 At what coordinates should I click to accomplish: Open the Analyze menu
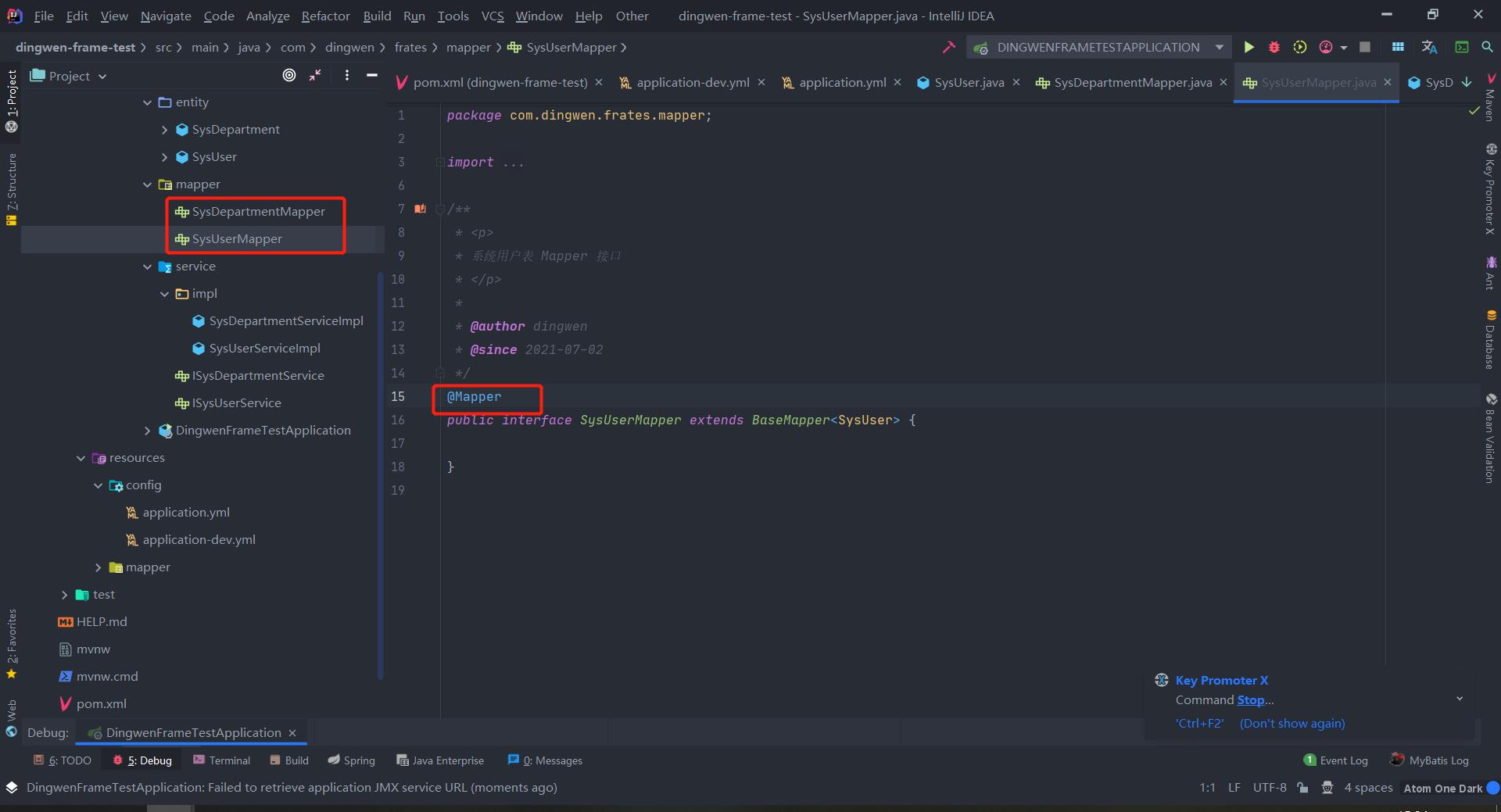click(267, 16)
